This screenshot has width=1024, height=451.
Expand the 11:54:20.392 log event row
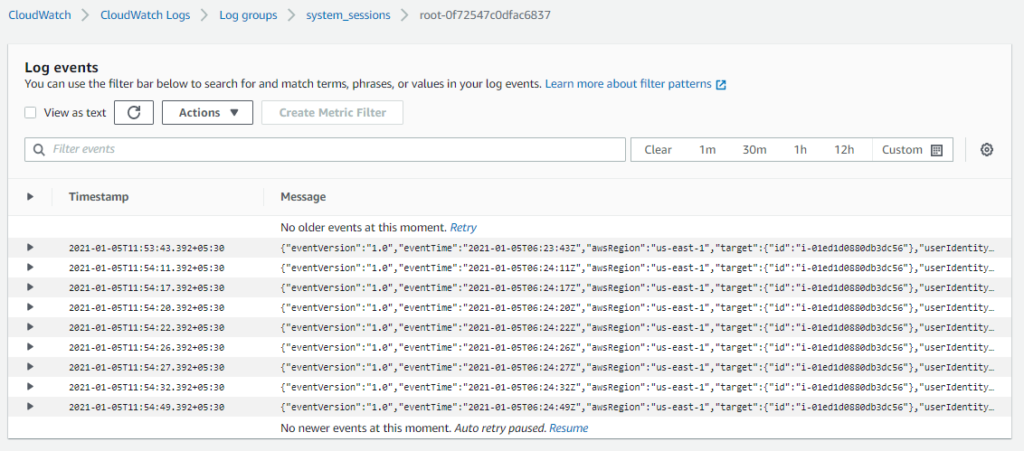[x=30, y=307]
